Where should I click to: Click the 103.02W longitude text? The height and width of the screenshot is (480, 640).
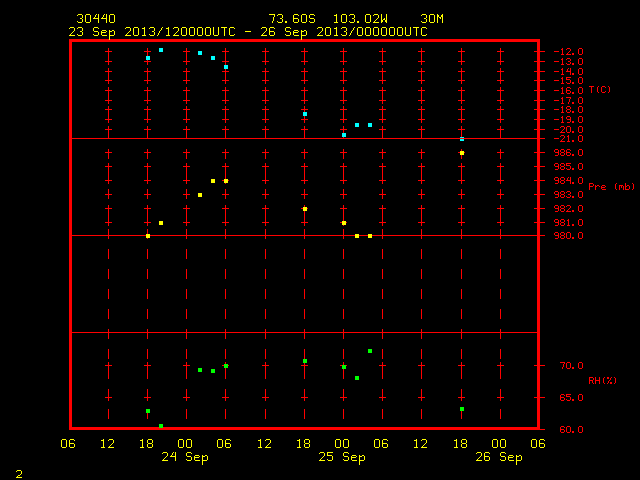tap(360, 19)
